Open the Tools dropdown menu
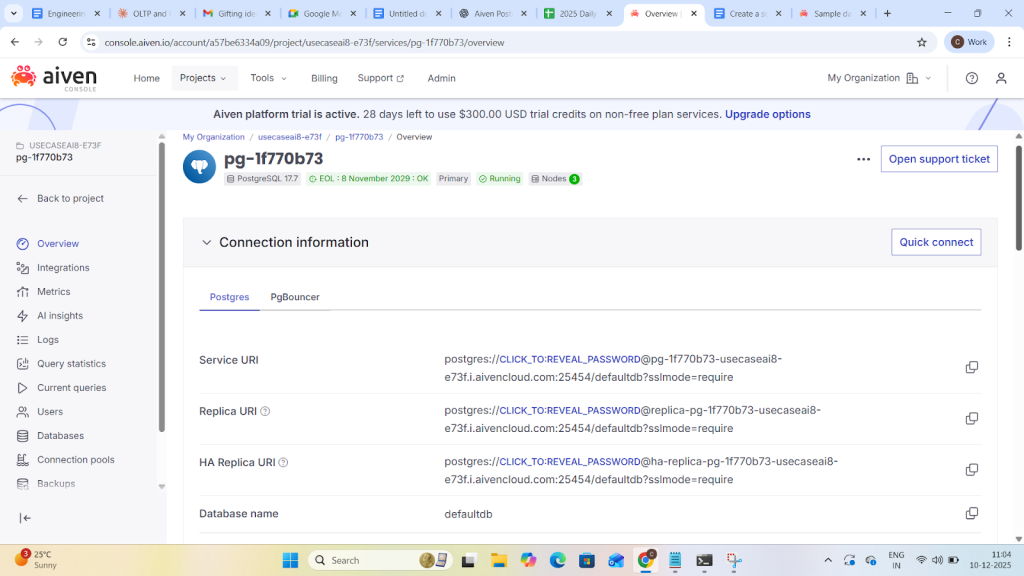 click(x=268, y=78)
